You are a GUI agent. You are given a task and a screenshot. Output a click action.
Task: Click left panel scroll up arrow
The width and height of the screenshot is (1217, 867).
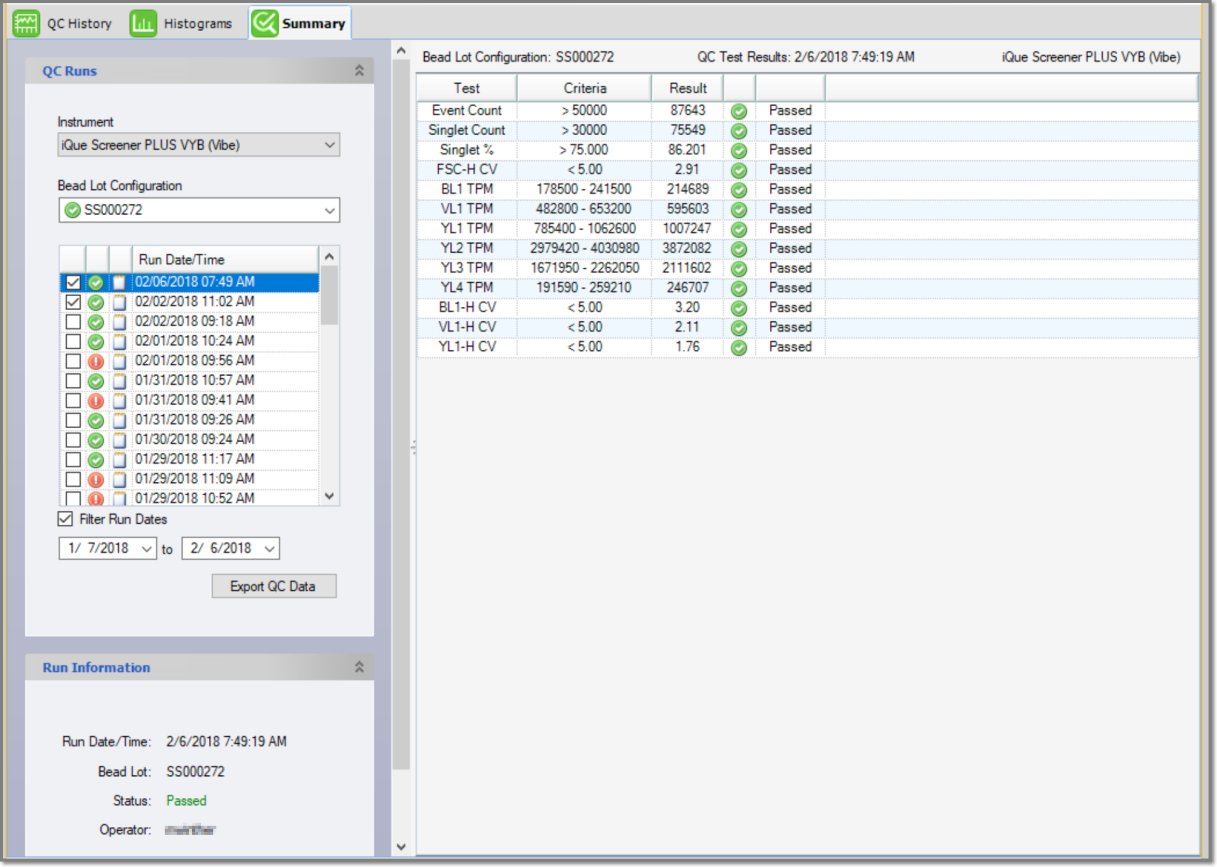tap(401, 50)
